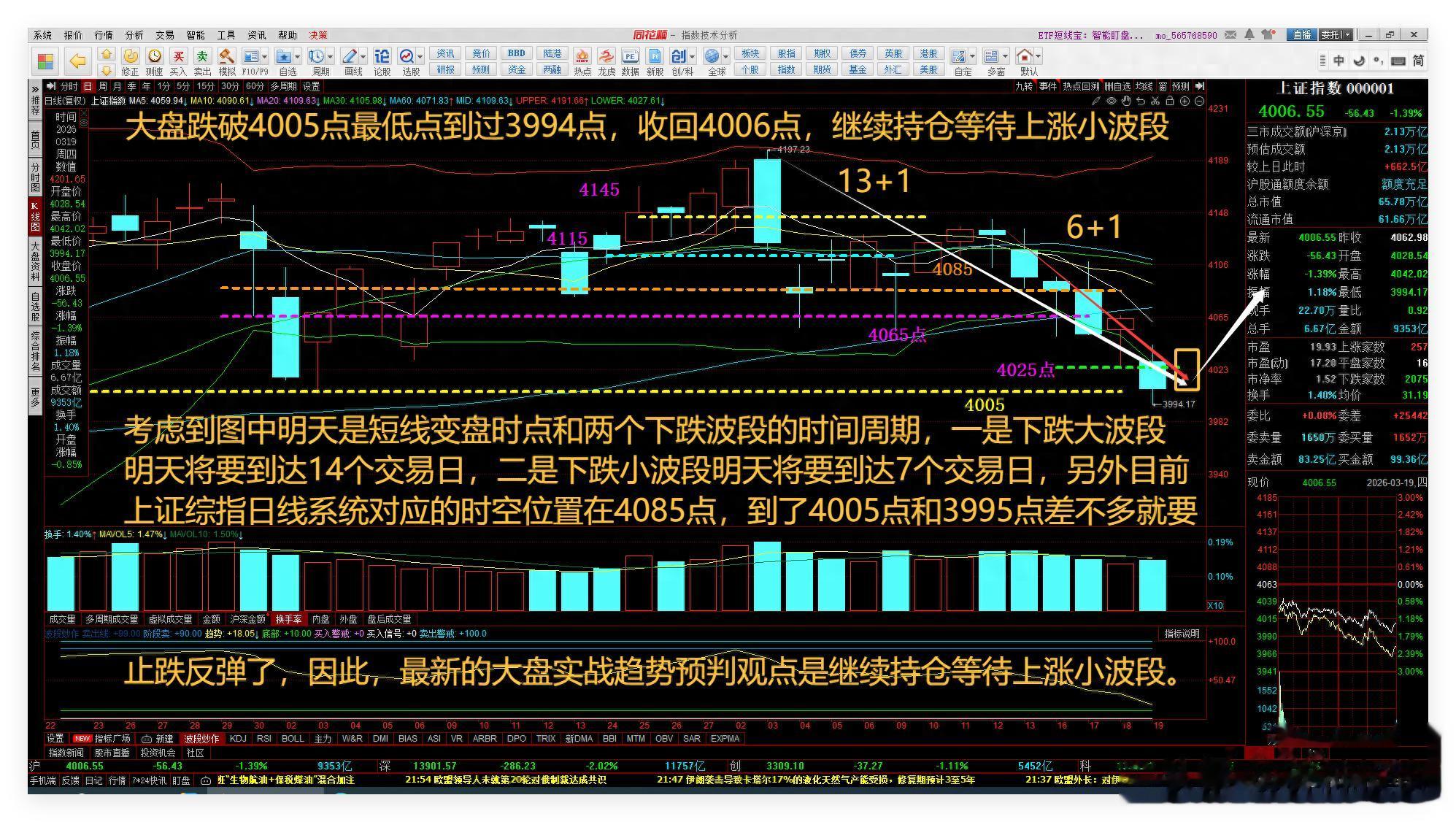This screenshot has width=1456, height=822.
Task: Click the yellow back arrow icon
Action: coord(77,61)
